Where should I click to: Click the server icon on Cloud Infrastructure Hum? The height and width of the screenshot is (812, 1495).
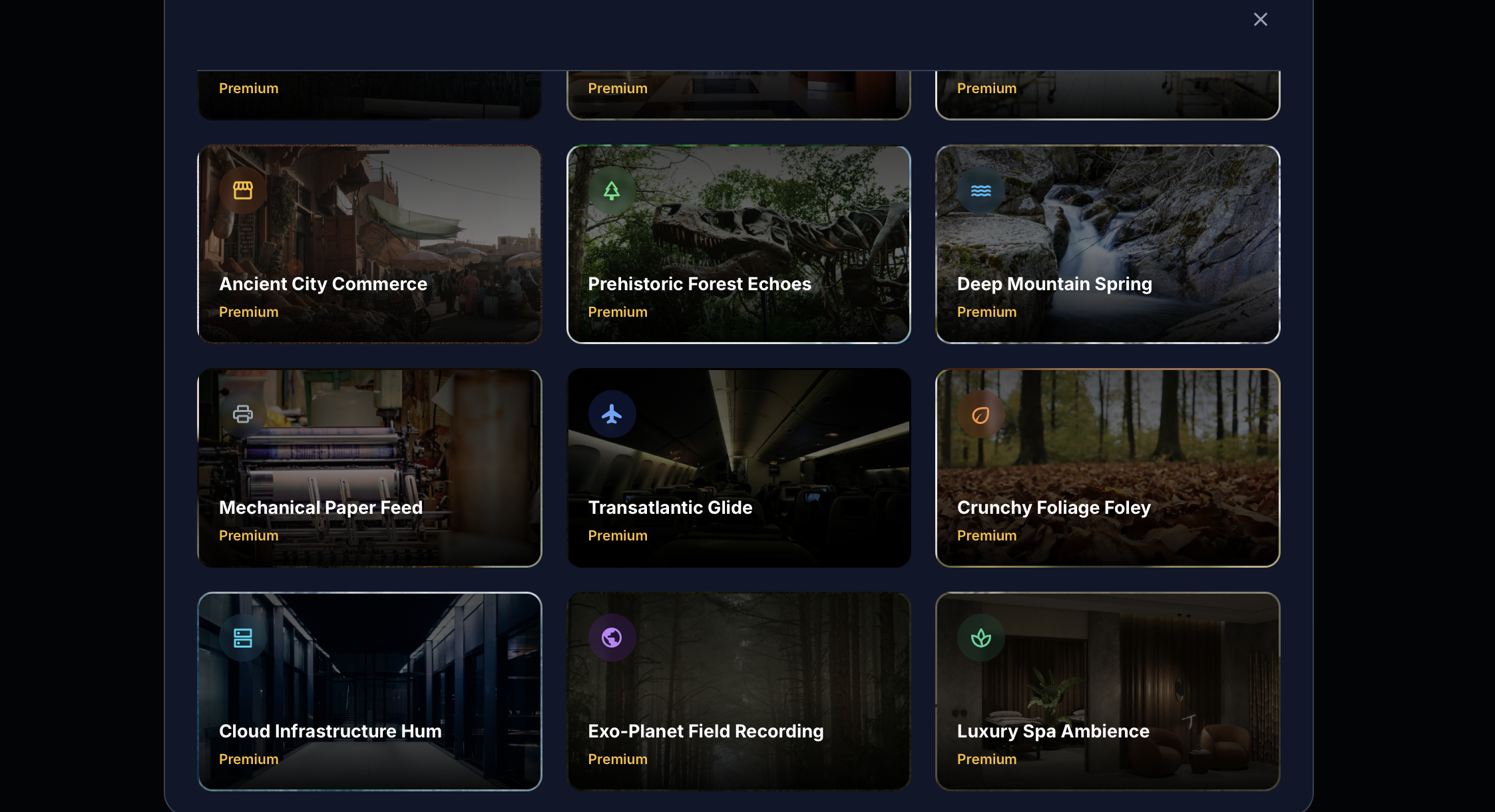[x=243, y=638]
